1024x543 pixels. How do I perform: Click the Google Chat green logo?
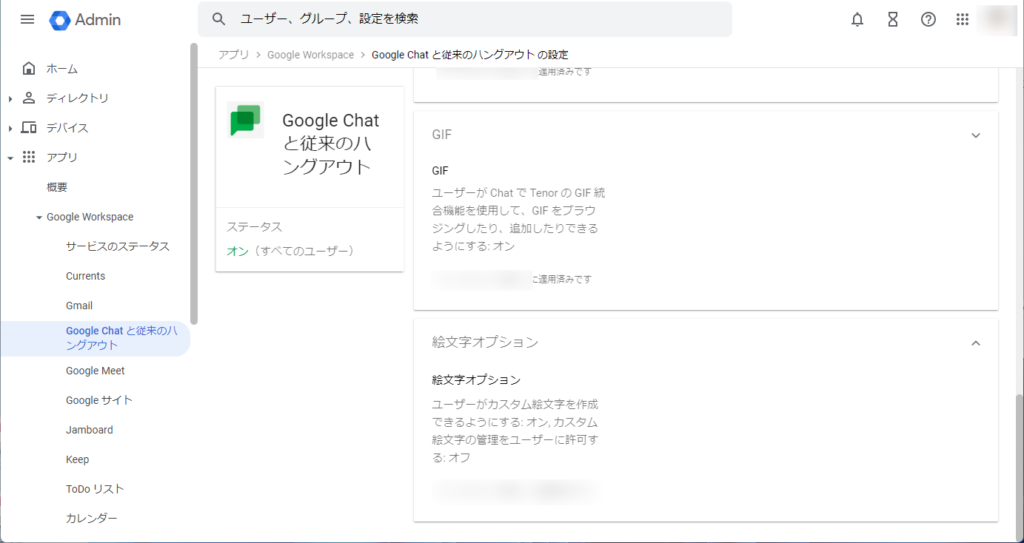pos(246,120)
